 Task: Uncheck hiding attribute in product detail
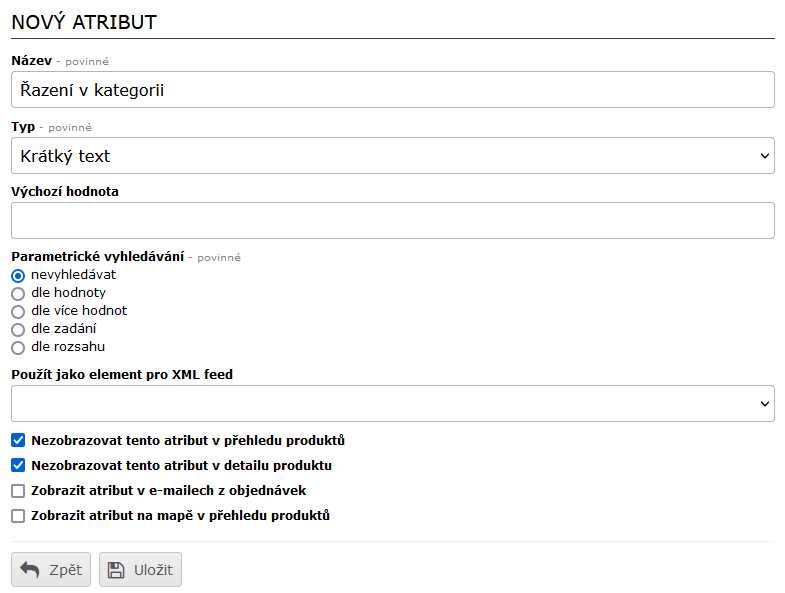(18, 465)
